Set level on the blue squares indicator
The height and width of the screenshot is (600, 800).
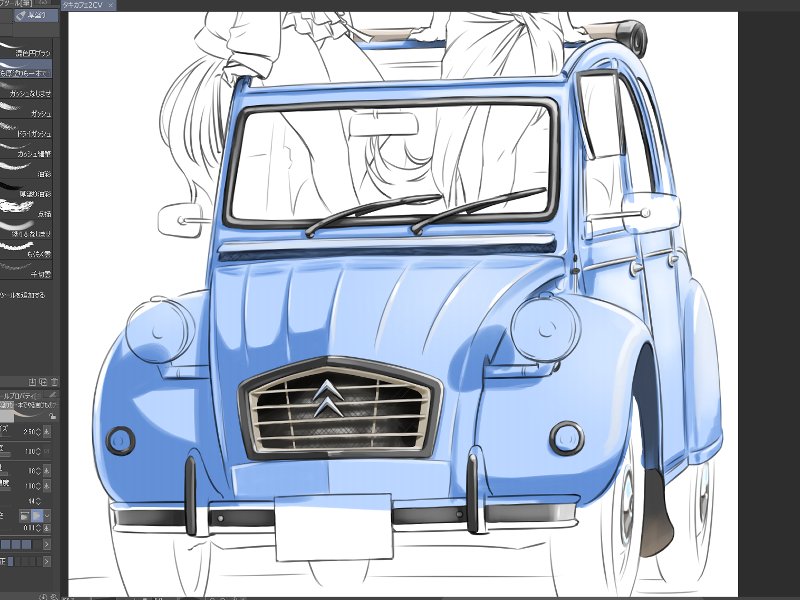pos(20,544)
